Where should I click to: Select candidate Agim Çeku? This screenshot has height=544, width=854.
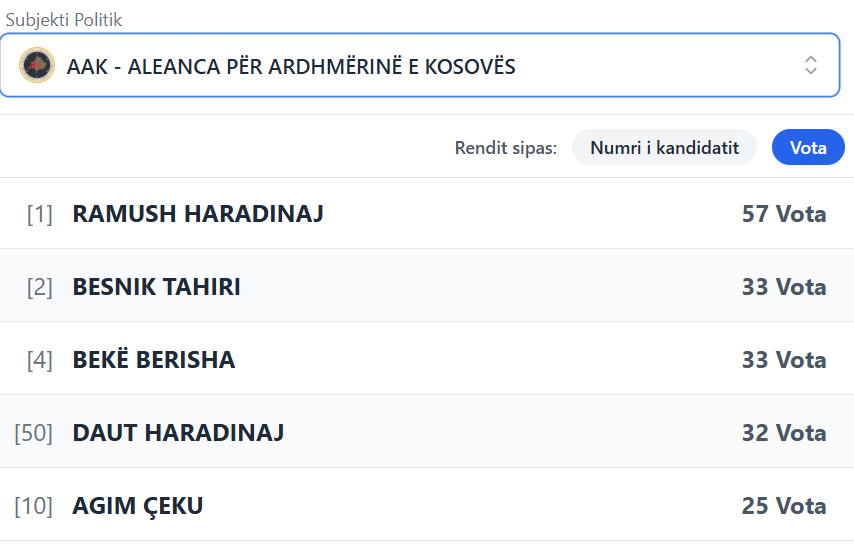coord(138,506)
